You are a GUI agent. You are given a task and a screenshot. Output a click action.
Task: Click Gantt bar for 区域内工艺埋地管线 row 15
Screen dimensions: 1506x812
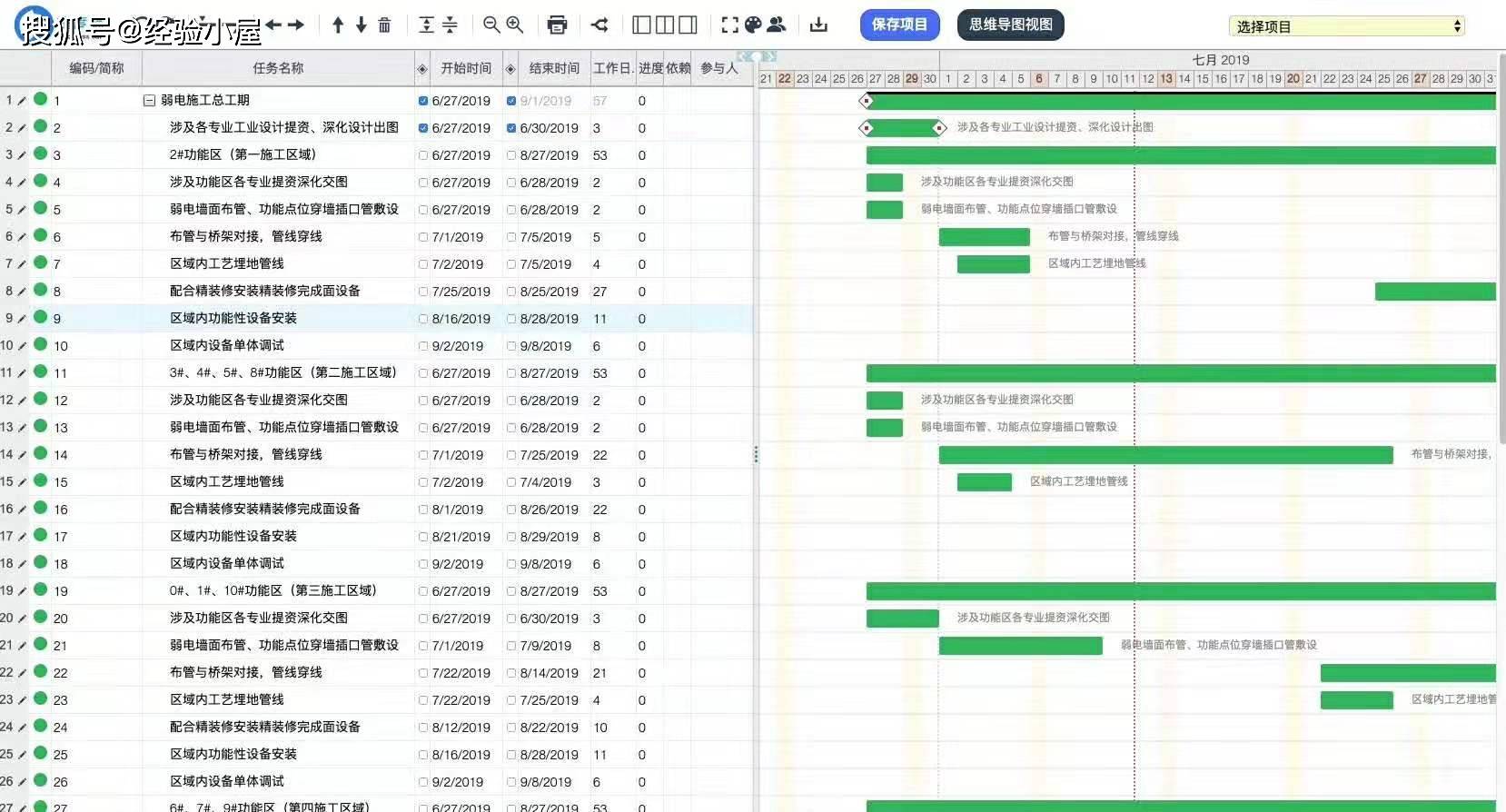click(984, 482)
